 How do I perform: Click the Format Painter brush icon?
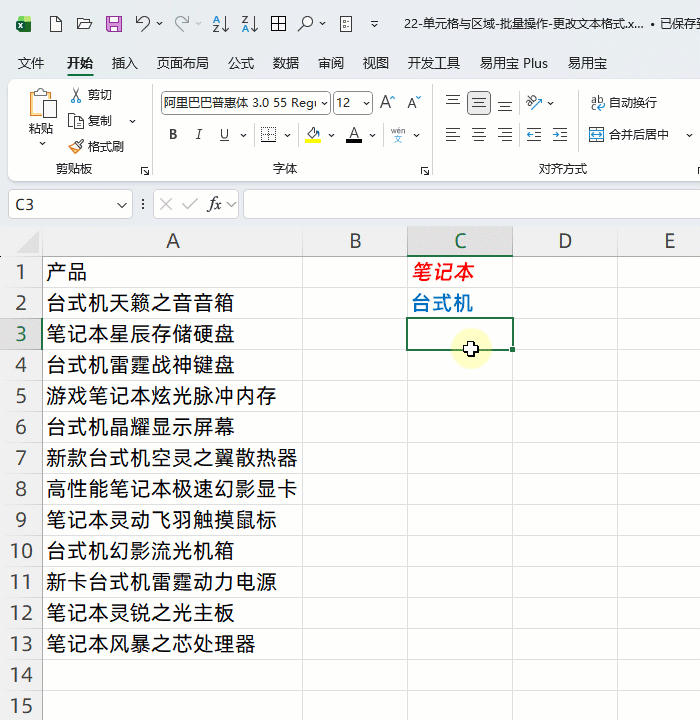click(x=76, y=146)
